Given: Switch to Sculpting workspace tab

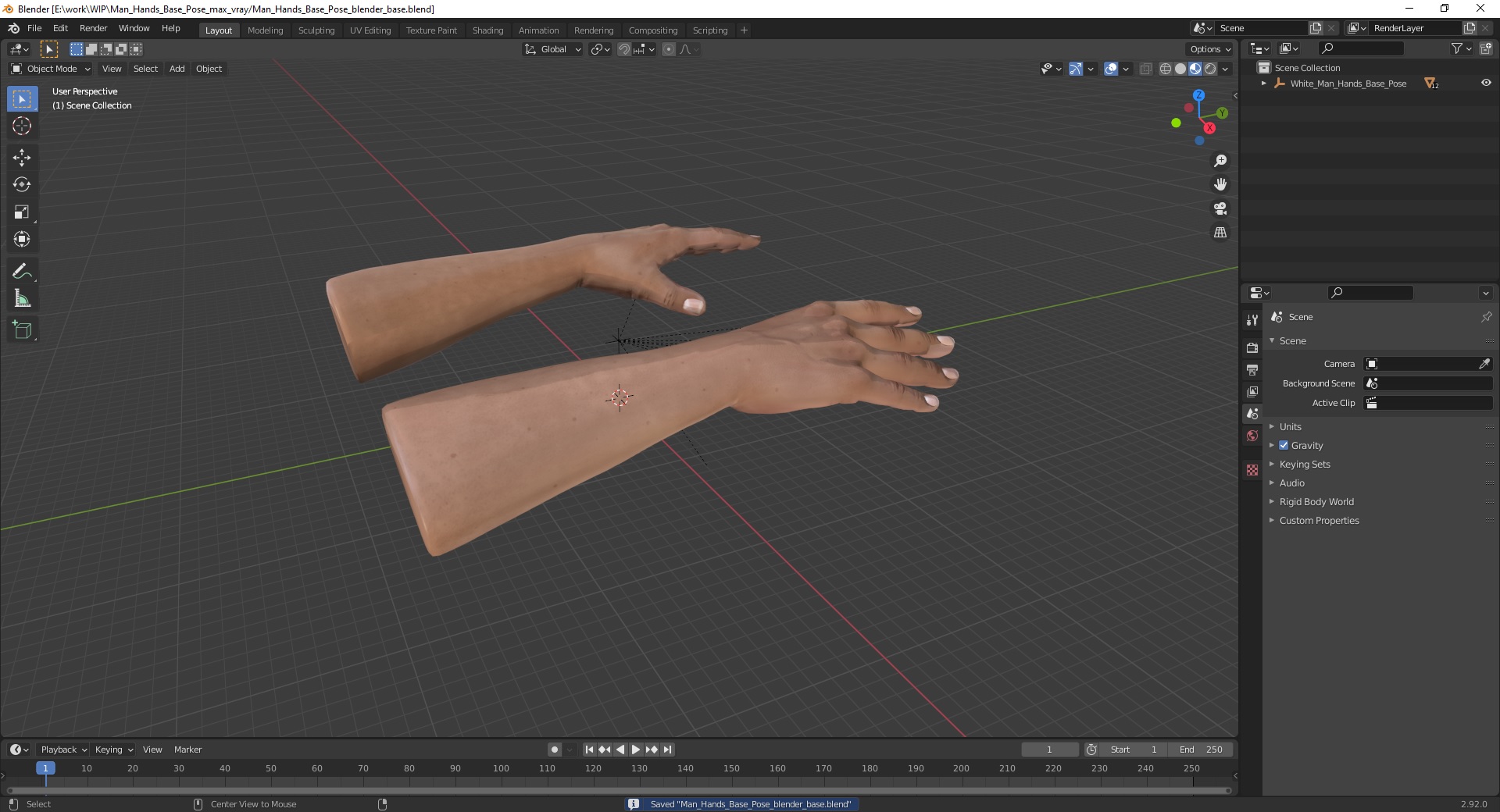Looking at the screenshot, I should pos(316,30).
